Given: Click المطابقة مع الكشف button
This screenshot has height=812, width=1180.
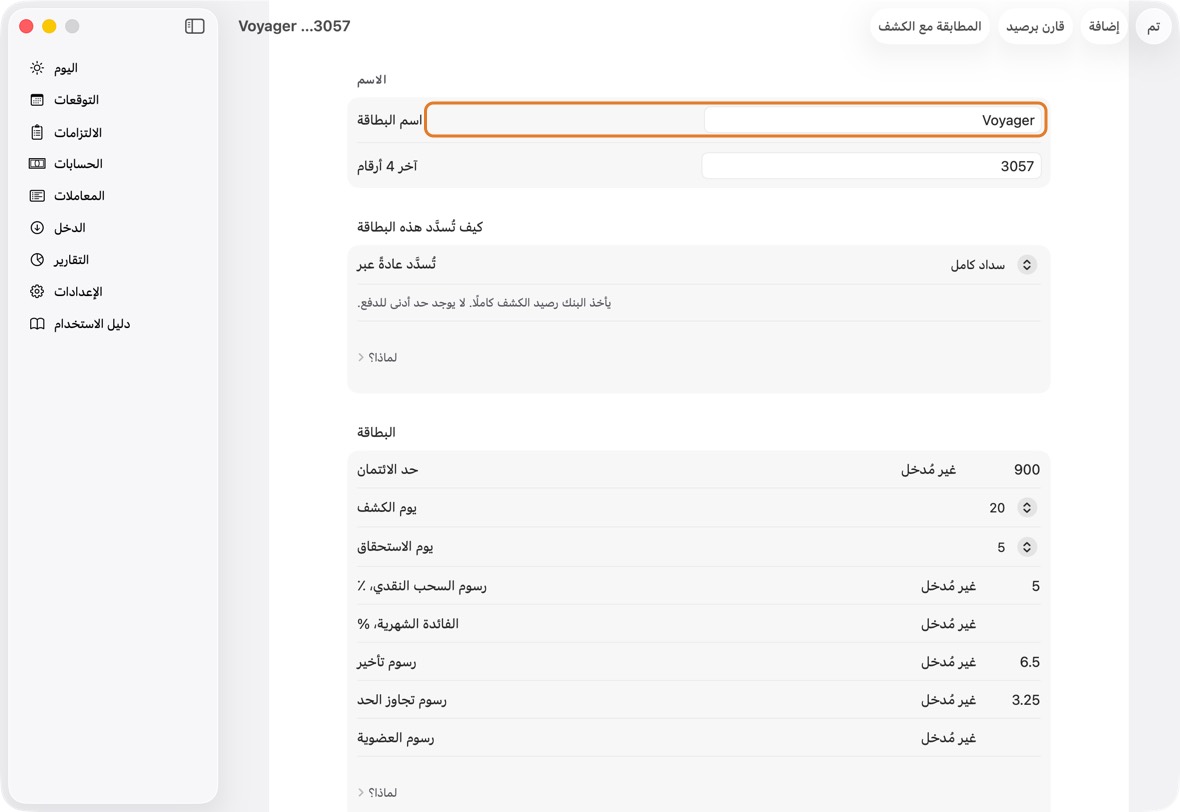Looking at the screenshot, I should (x=929, y=26).
